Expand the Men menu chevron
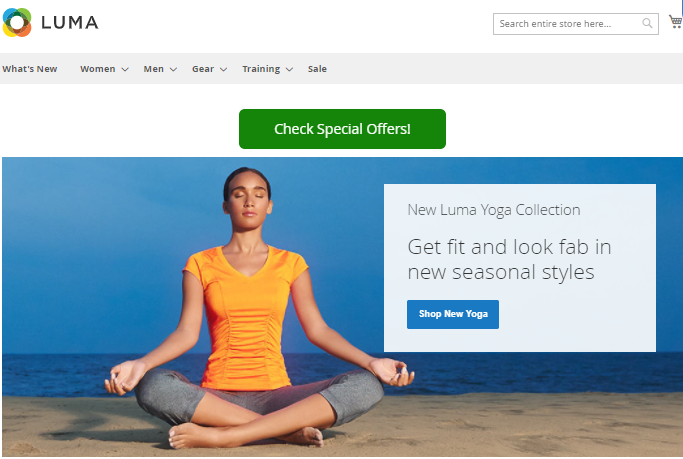 pyautogui.click(x=173, y=69)
